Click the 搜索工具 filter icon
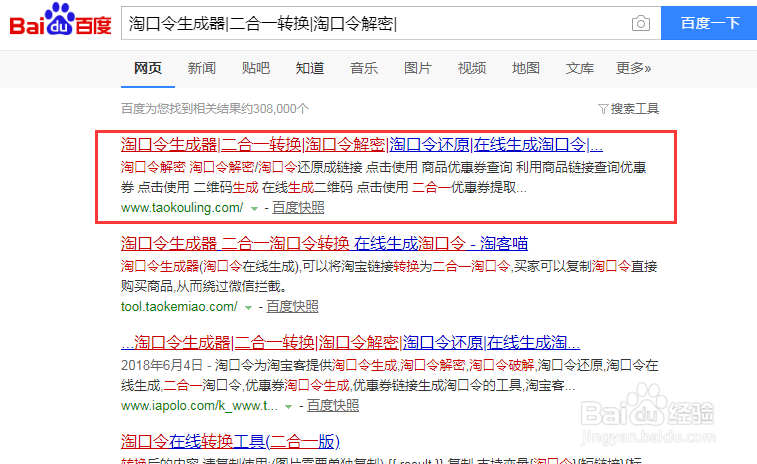This screenshot has width=757, height=464. click(x=603, y=109)
